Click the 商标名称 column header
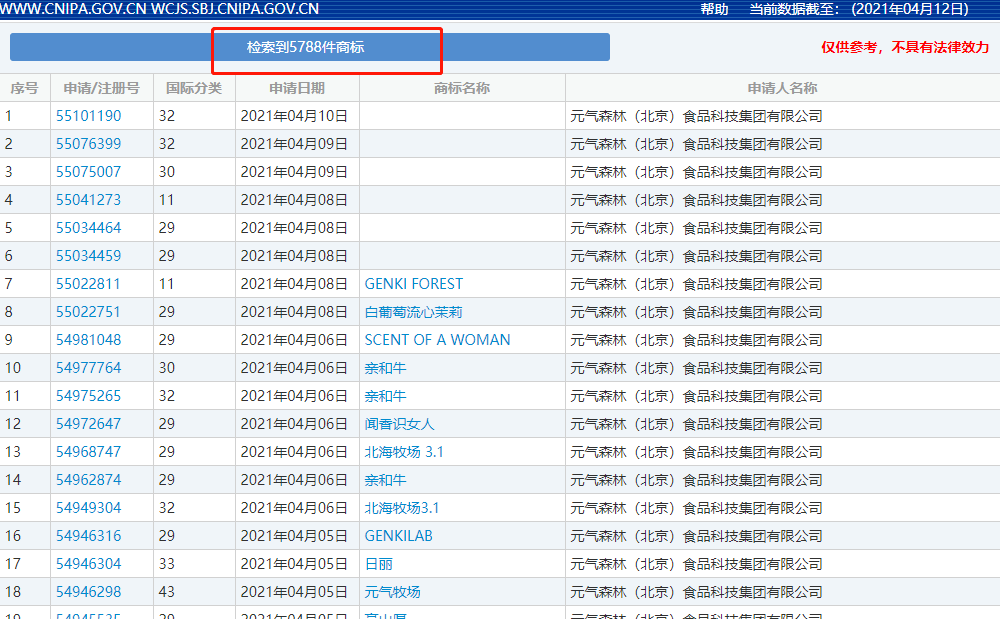The image size is (1000, 619). coord(462,89)
